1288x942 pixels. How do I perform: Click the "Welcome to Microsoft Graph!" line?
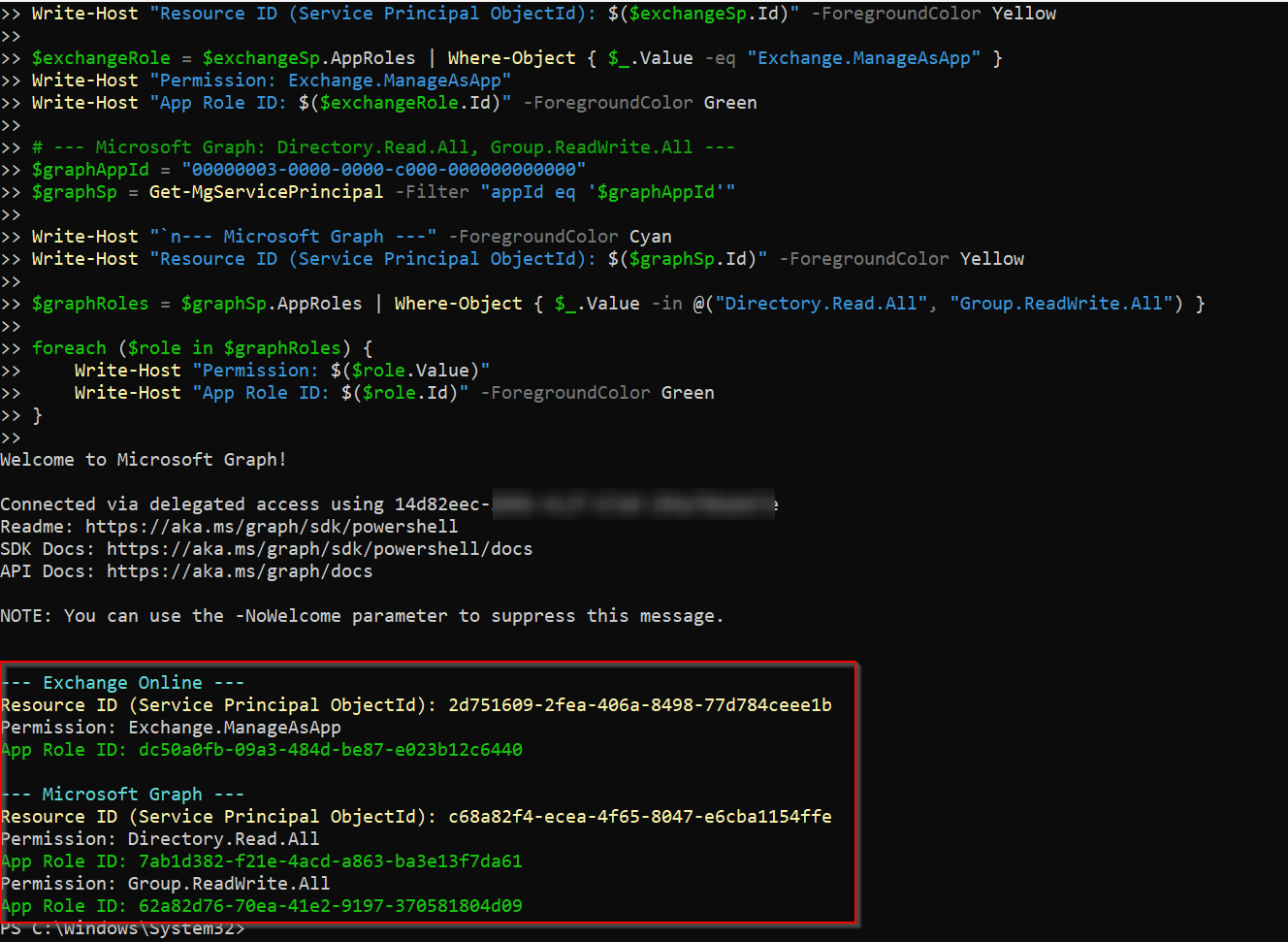[144, 460]
